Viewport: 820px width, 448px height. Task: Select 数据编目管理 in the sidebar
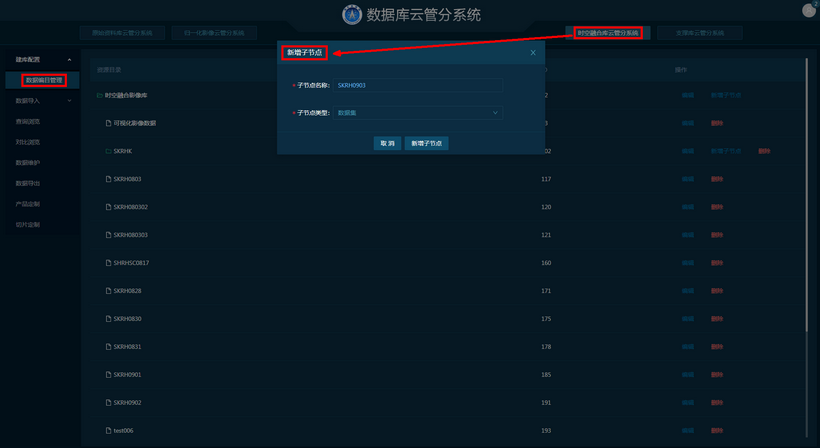[44, 80]
